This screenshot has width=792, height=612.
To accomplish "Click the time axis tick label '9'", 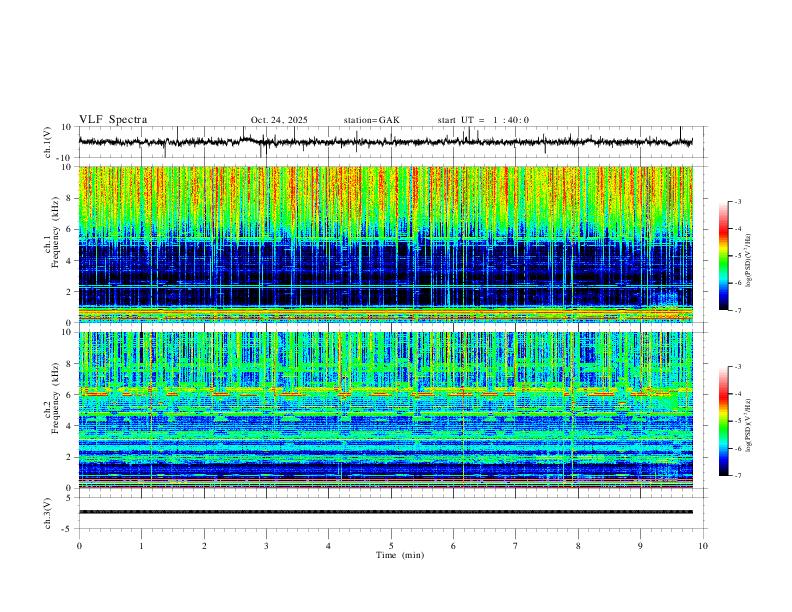I will 640,546.
